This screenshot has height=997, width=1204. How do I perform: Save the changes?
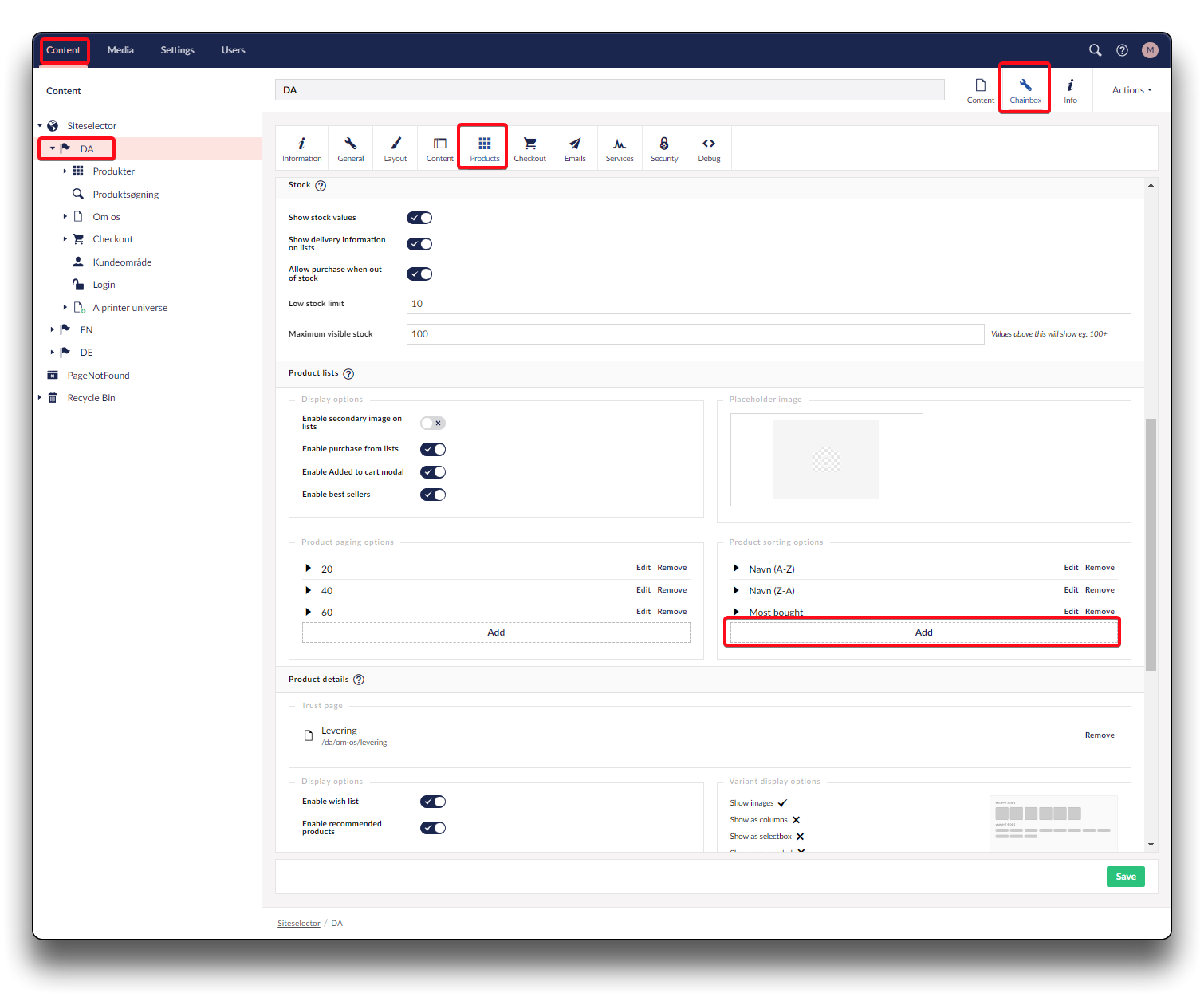(x=1126, y=877)
